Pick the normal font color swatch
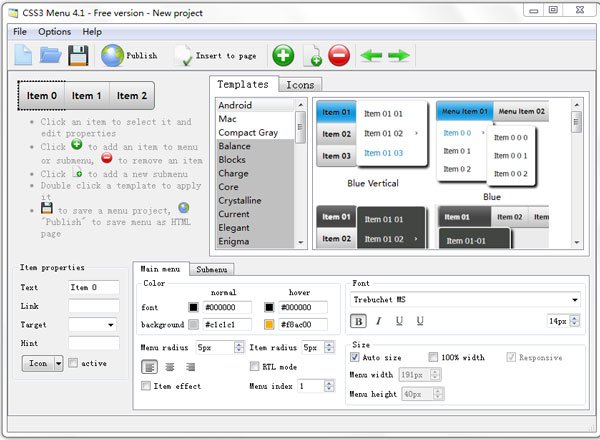 pos(193,307)
